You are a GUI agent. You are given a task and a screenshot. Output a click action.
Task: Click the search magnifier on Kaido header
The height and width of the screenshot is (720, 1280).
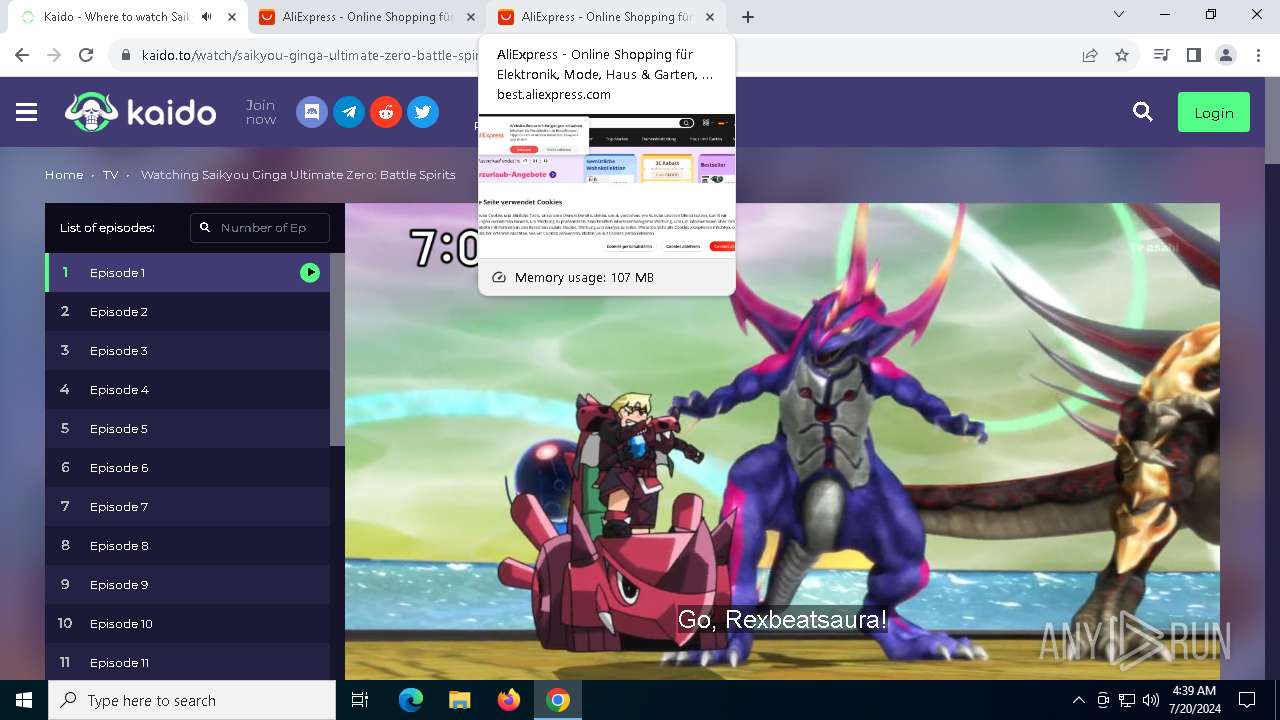(x=1143, y=112)
